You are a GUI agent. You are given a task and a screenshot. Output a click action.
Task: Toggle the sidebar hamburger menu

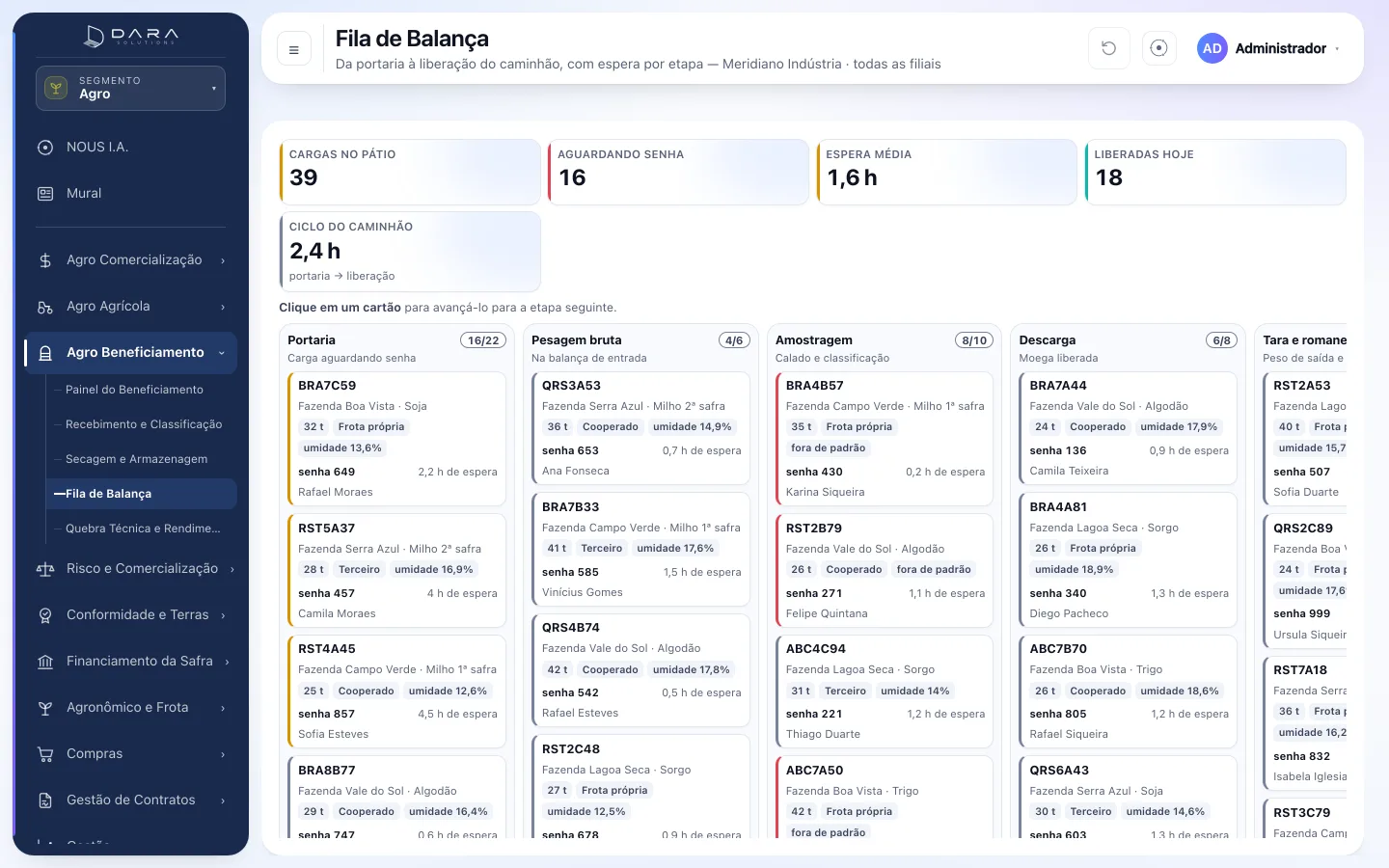point(294,49)
